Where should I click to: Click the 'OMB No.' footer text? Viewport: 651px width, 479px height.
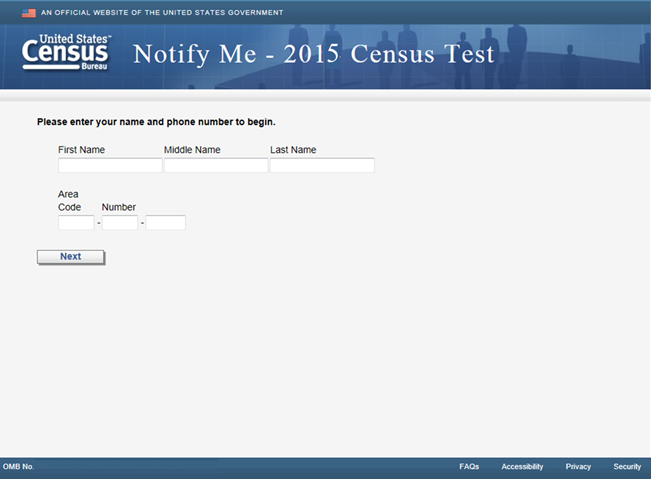18,467
